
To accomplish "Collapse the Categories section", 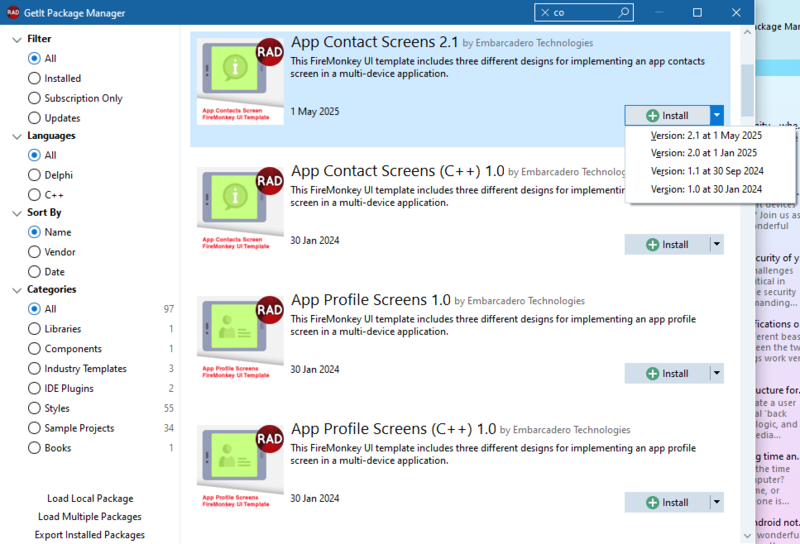I will (17, 290).
